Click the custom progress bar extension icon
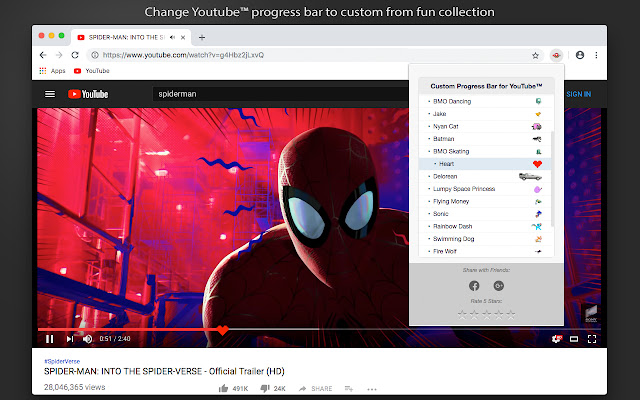 555,55
